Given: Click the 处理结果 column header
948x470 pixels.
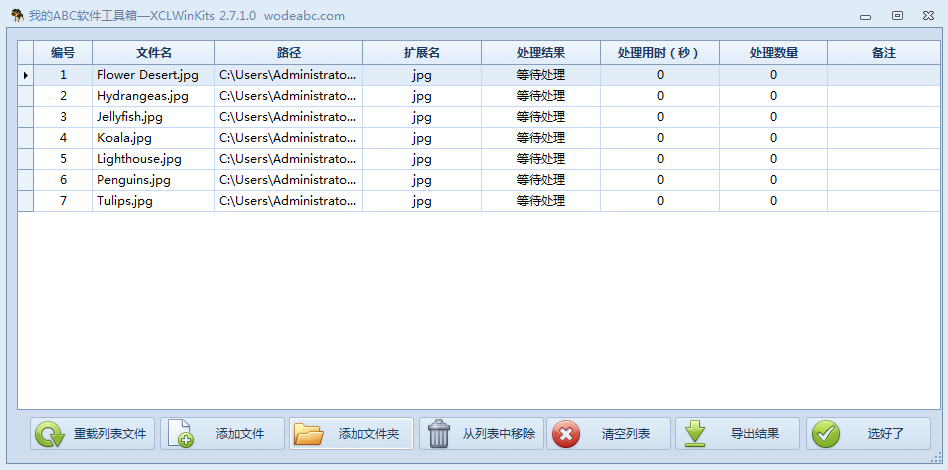Looking at the screenshot, I should pos(541,53).
